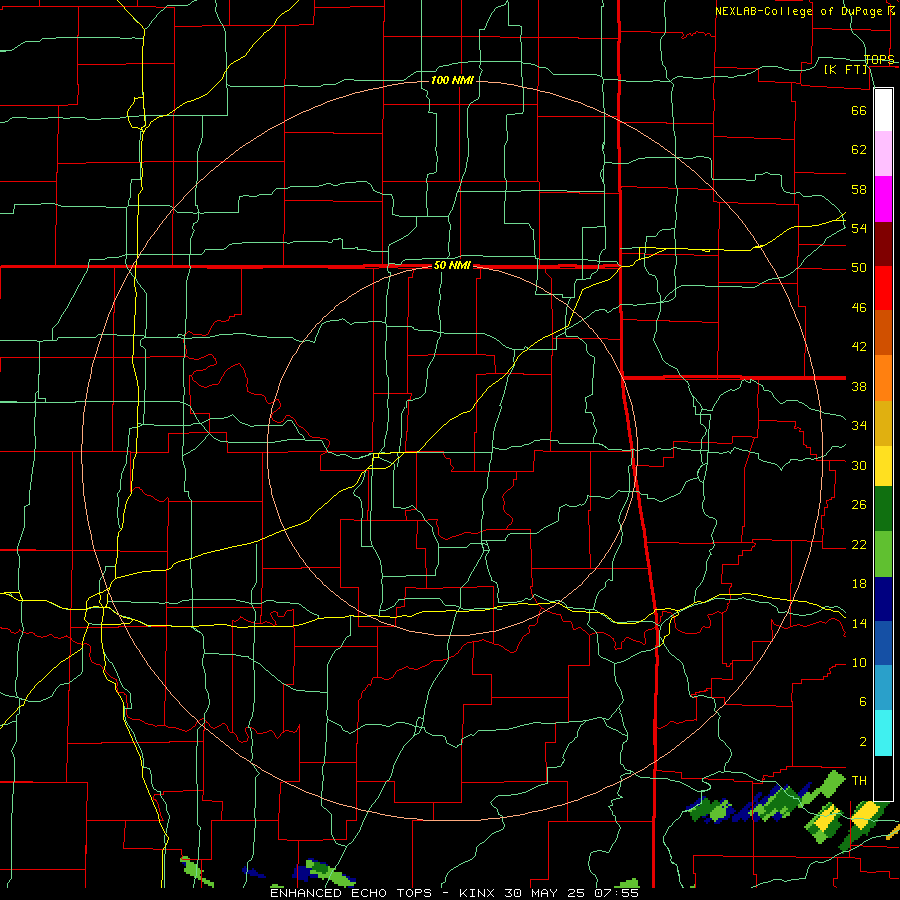Image resolution: width=900 pixels, height=900 pixels.
Task: Click the navy blue legend swatch
Action: (883, 599)
